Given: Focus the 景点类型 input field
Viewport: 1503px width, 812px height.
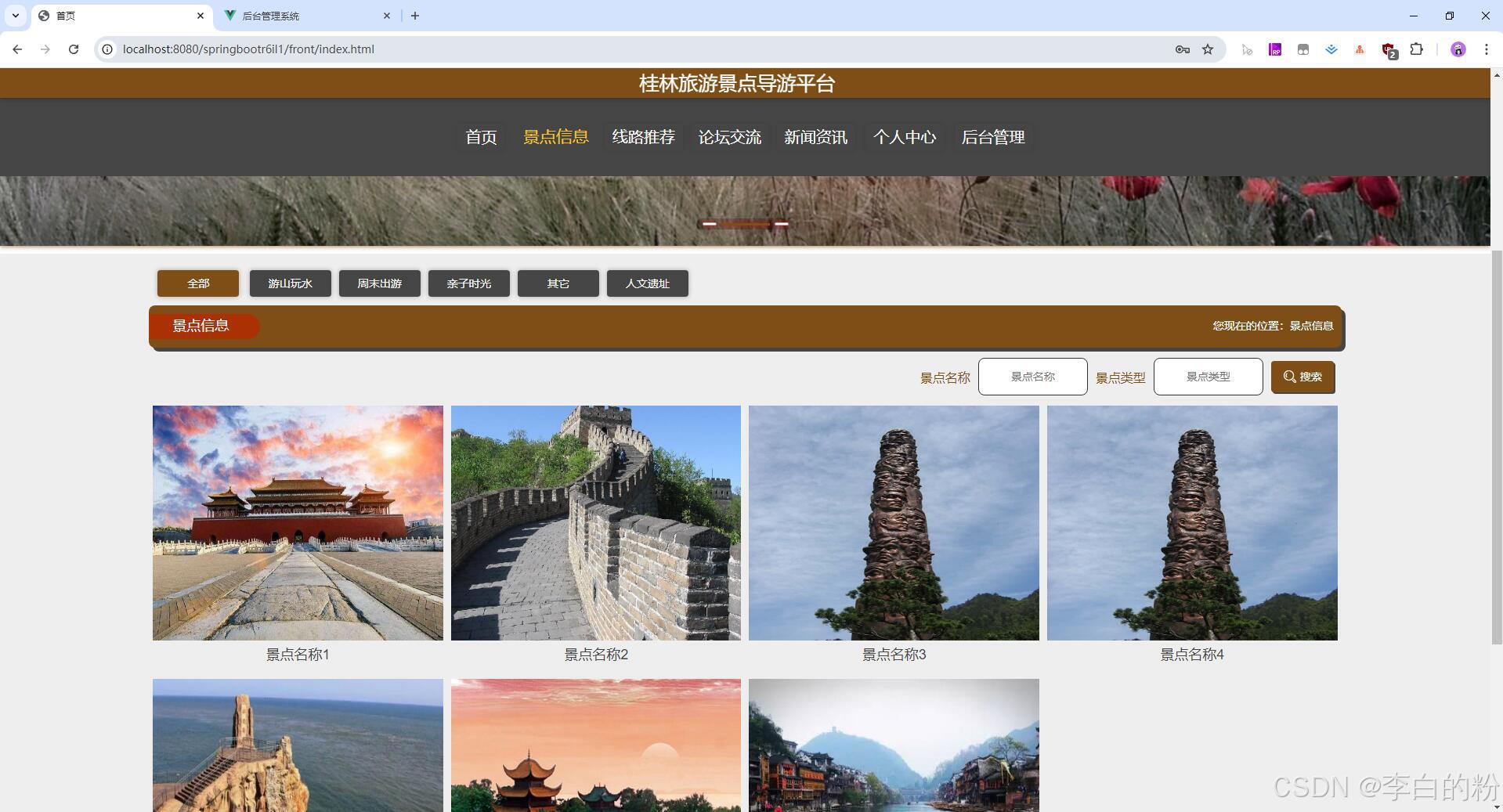Looking at the screenshot, I should coord(1208,377).
